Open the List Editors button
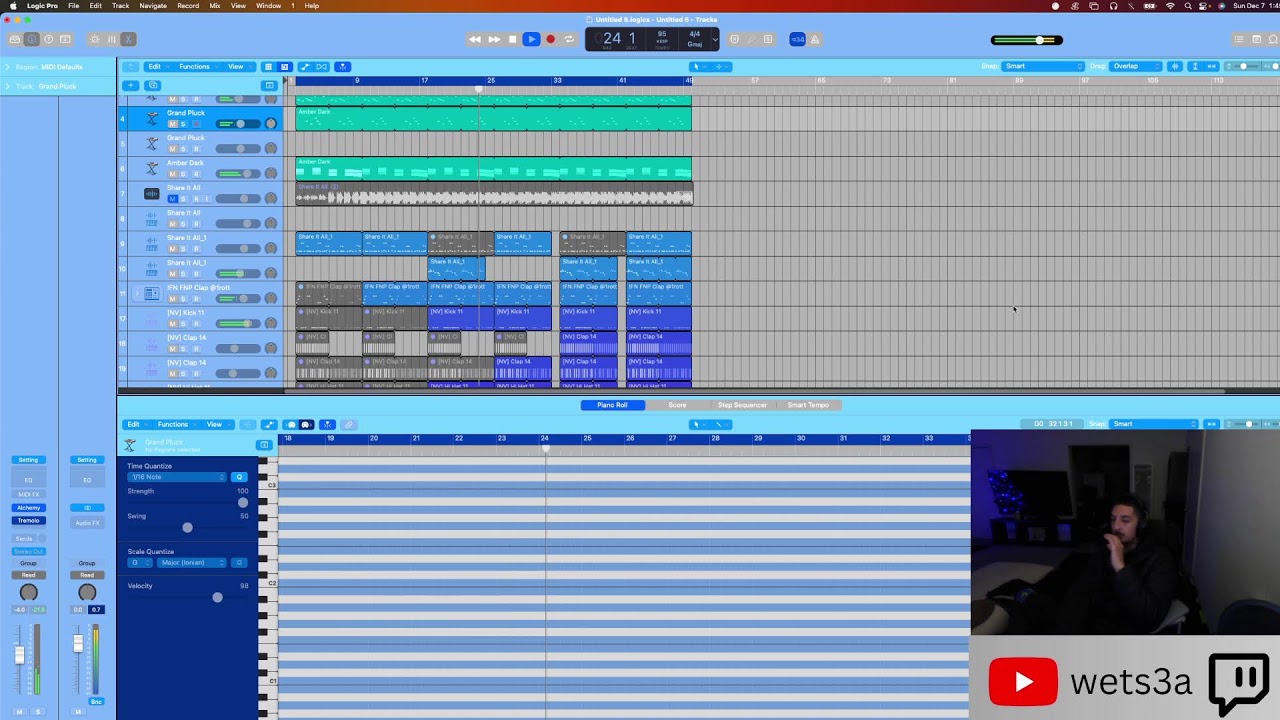Image resolution: width=1280 pixels, height=720 pixels. coord(1239,40)
